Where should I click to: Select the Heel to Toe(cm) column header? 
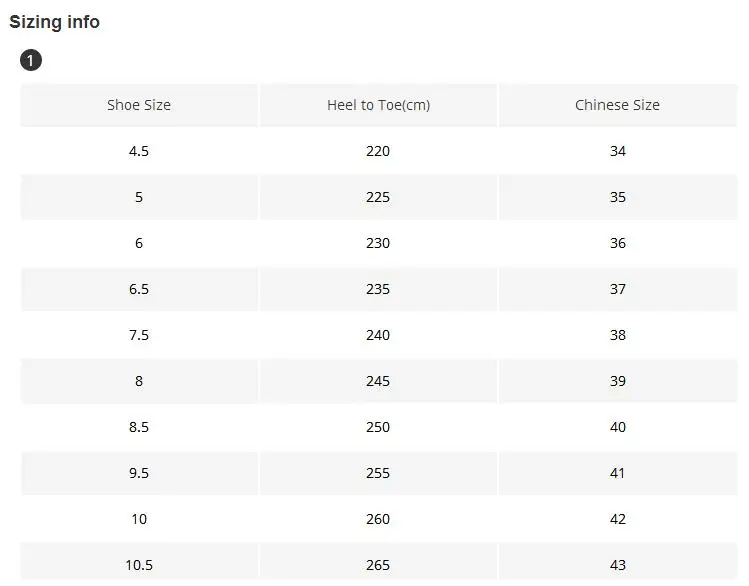[x=378, y=105]
